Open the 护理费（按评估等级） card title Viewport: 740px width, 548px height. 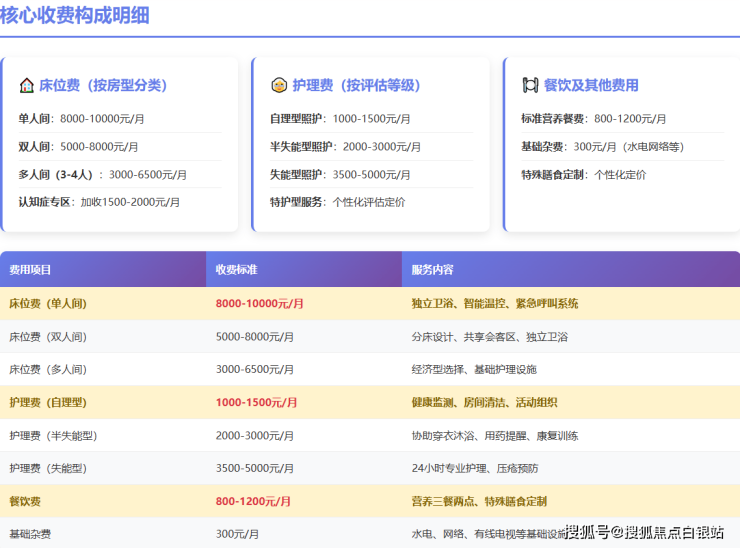click(x=356, y=86)
